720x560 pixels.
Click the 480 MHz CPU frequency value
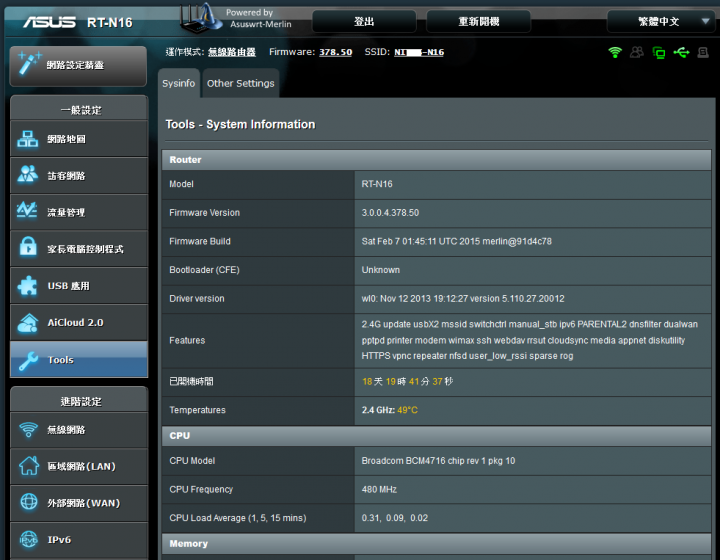pyautogui.click(x=379, y=489)
